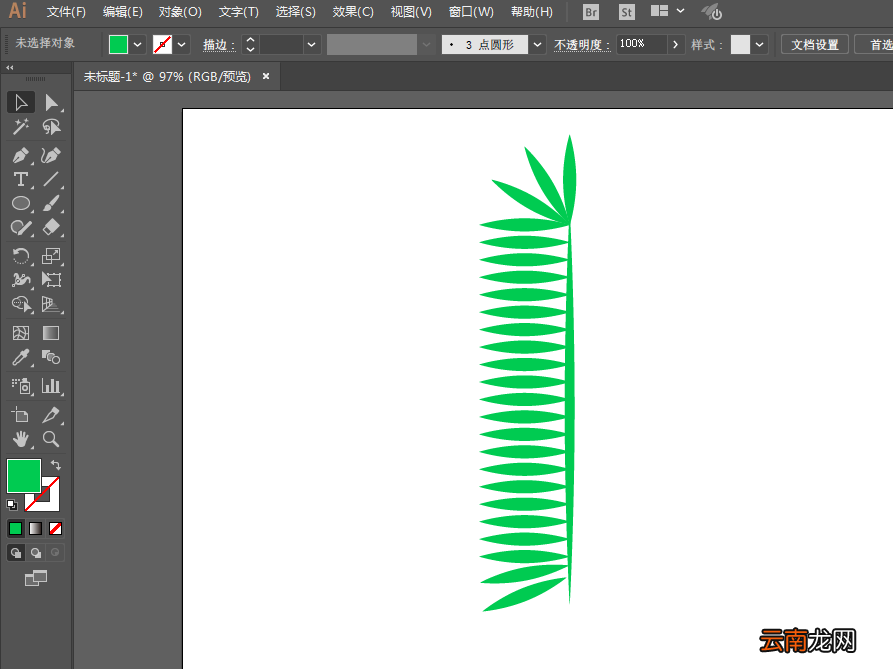Swap fill and stroke colors

(x=56, y=465)
